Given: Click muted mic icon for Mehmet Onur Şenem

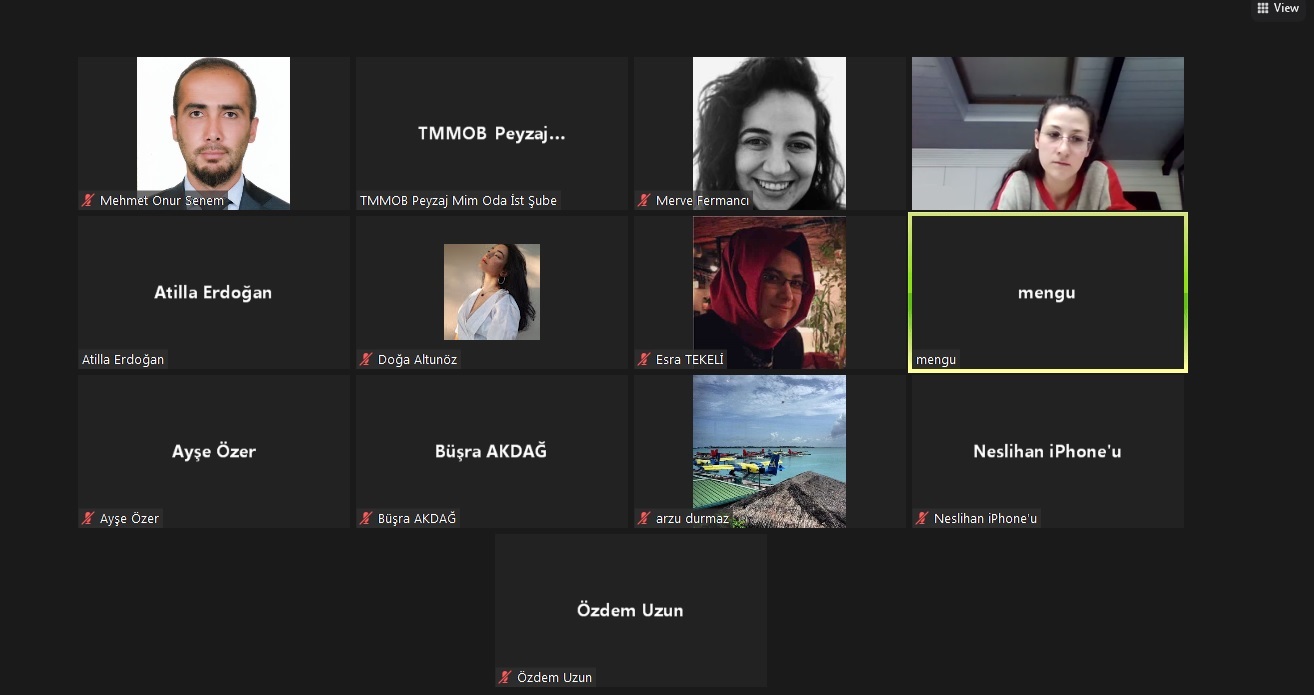Looking at the screenshot, I should [x=89, y=201].
